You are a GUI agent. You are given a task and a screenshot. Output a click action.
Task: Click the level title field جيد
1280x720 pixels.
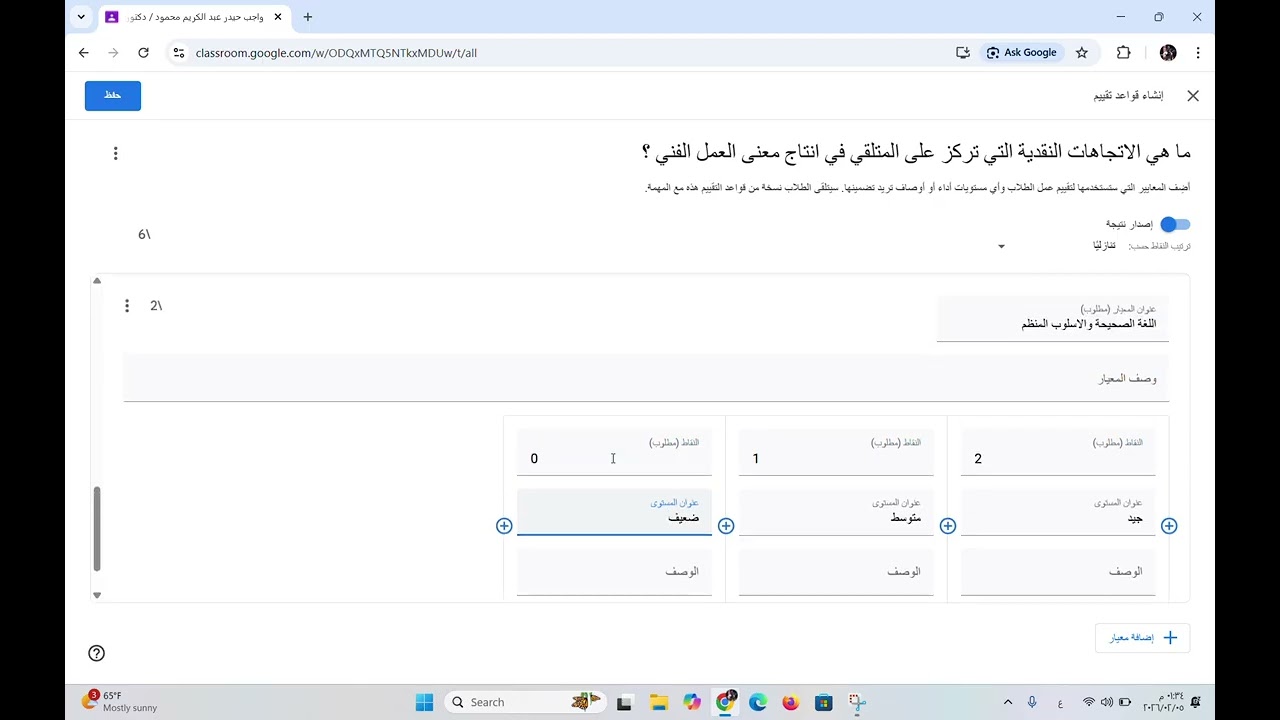tap(1058, 512)
